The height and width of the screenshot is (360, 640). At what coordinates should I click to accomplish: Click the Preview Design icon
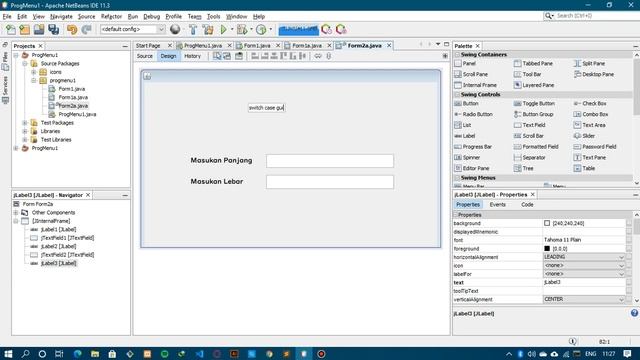[239, 56]
